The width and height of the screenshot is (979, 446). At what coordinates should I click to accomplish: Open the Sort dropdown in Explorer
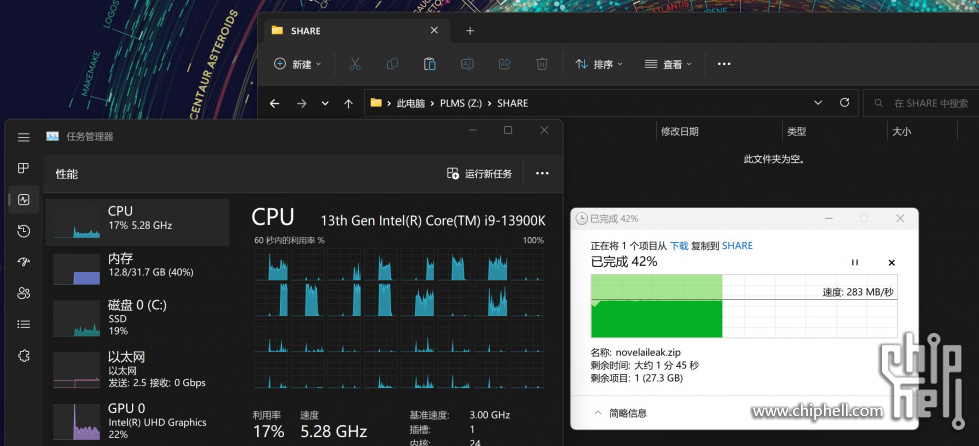click(x=599, y=64)
